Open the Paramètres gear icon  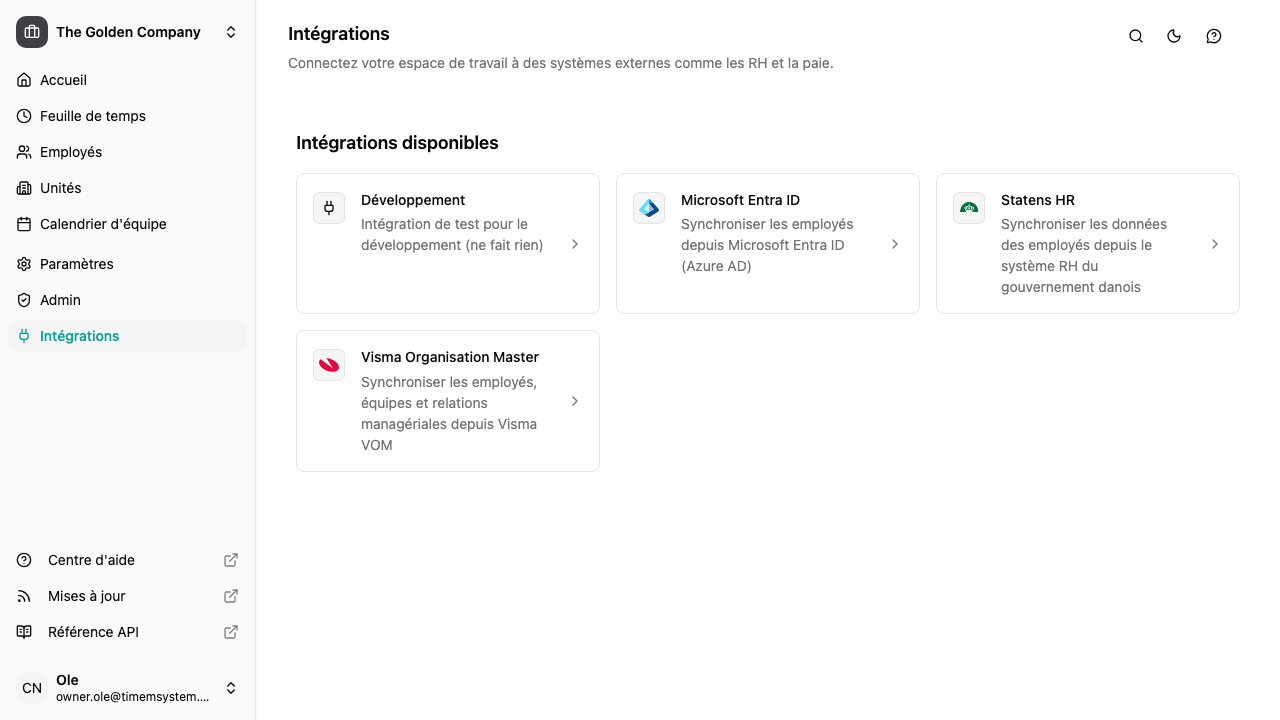(x=24, y=264)
